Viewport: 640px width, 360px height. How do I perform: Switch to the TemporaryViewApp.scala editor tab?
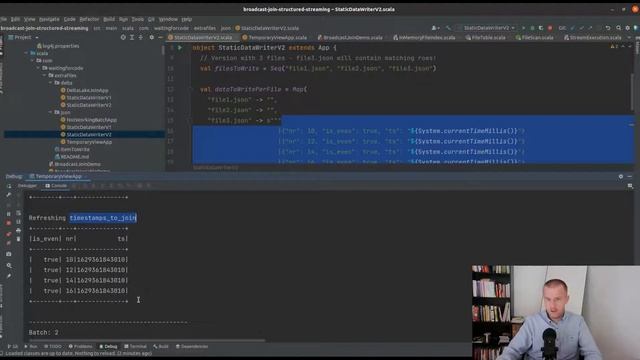click(275, 38)
